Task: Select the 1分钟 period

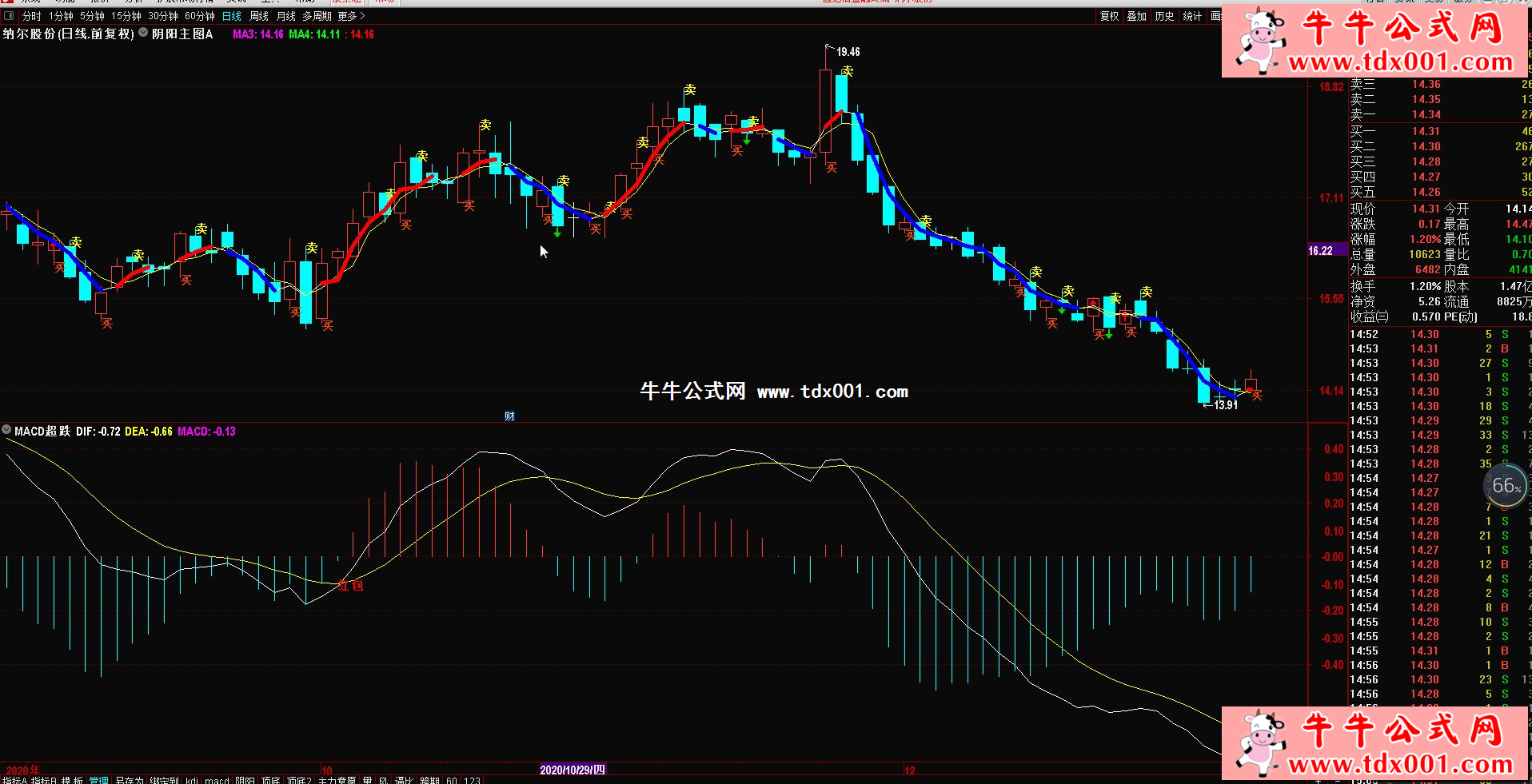Action: (61, 16)
